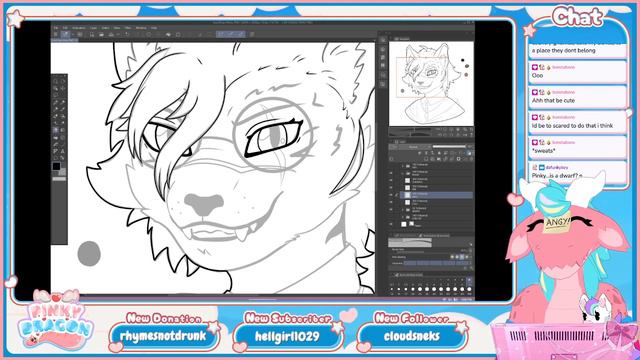Open the Layer menu
The image size is (640, 360).
94,28
